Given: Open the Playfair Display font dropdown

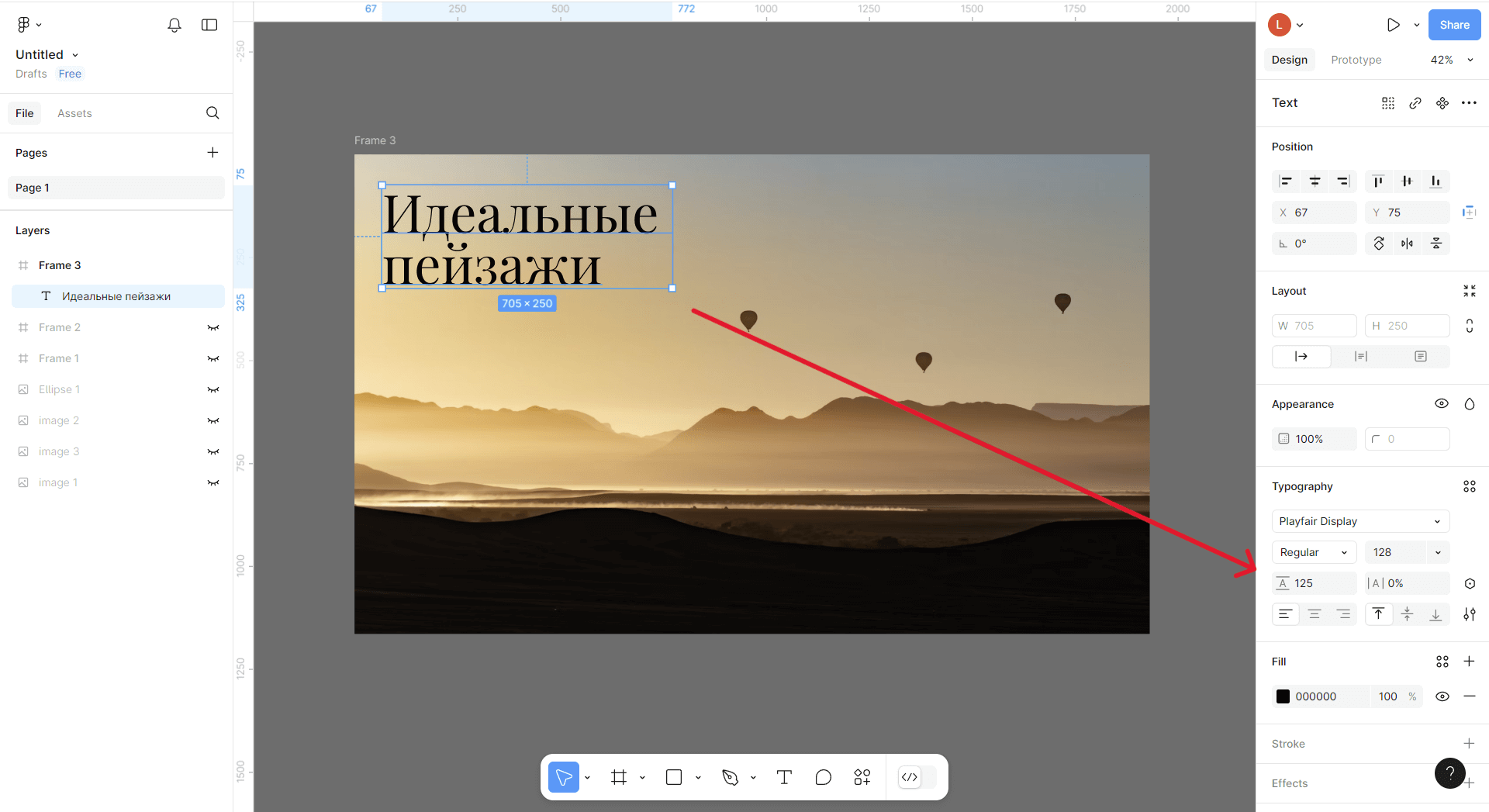Looking at the screenshot, I should (1360, 521).
